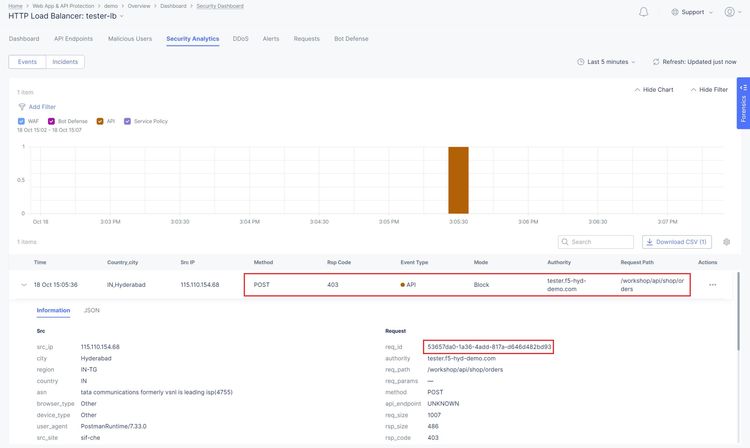Toggle the Bot Defense checkbox
The image size is (750, 448).
(x=51, y=121)
